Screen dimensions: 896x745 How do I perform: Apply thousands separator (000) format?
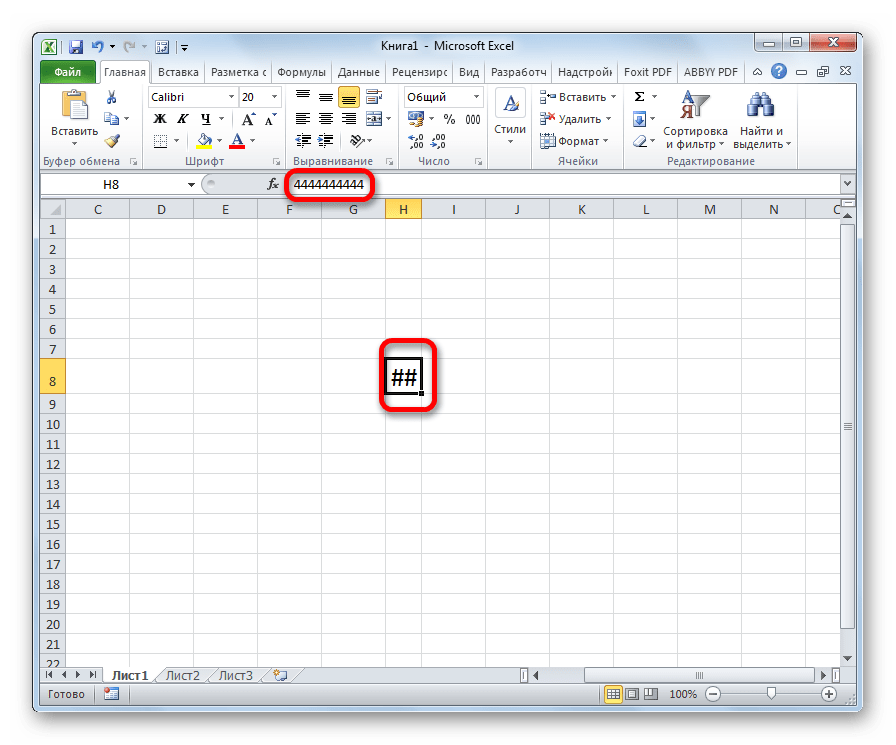pos(473,119)
